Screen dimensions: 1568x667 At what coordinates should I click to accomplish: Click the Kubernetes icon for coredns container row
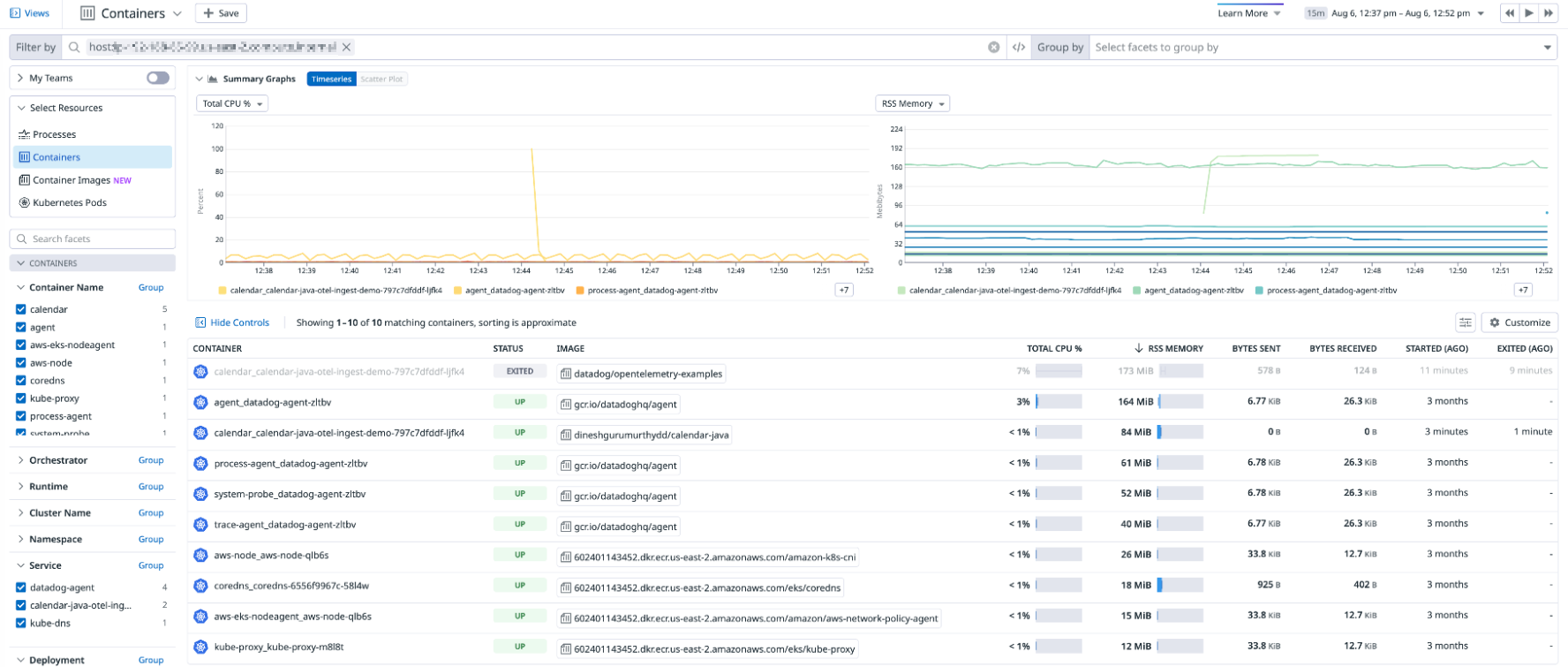point(200,586)
